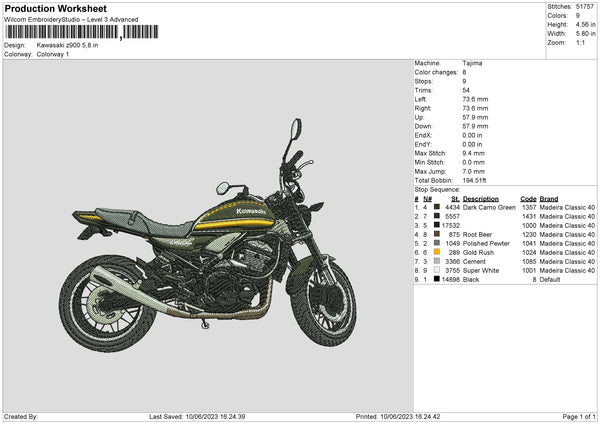This screenshot has height=424, width=600.
Task: Click the motorcycle embroidery design preview
Action: [208, 236]
